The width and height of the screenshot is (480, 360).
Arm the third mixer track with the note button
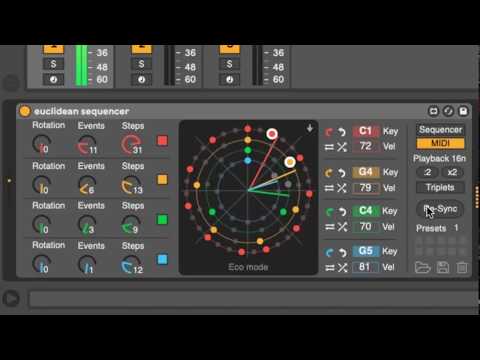229,80
